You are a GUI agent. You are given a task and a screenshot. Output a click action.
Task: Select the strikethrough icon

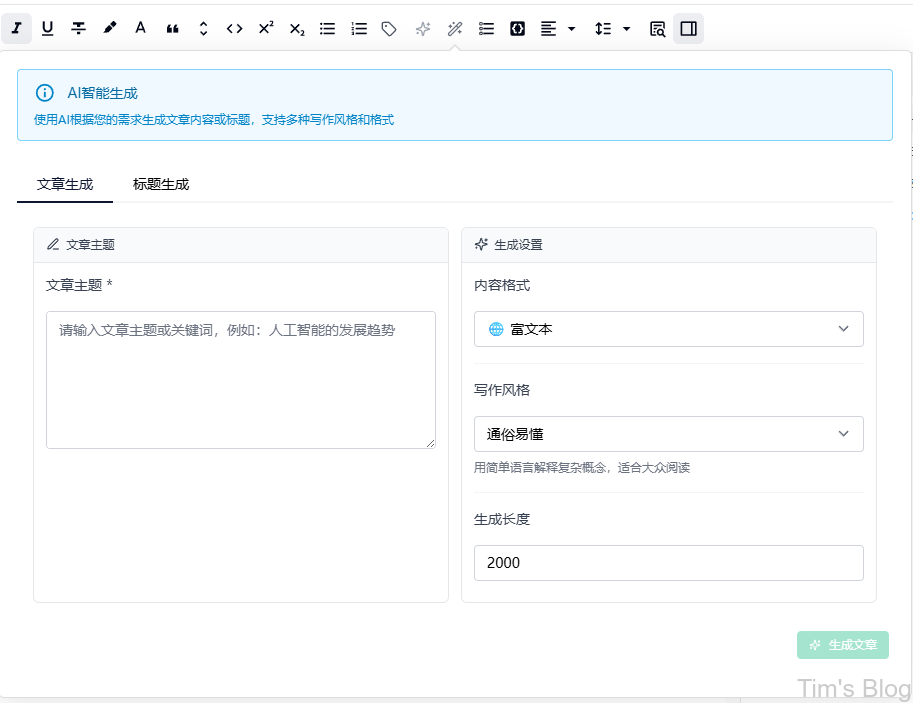78,28
